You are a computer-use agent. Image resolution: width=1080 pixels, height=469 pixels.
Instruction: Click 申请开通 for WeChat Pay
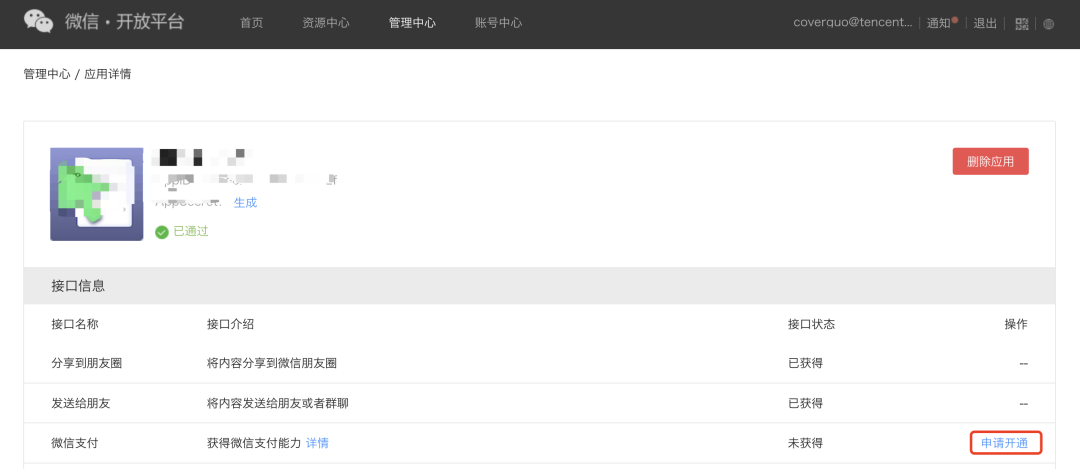click(x=1006, y=443)
